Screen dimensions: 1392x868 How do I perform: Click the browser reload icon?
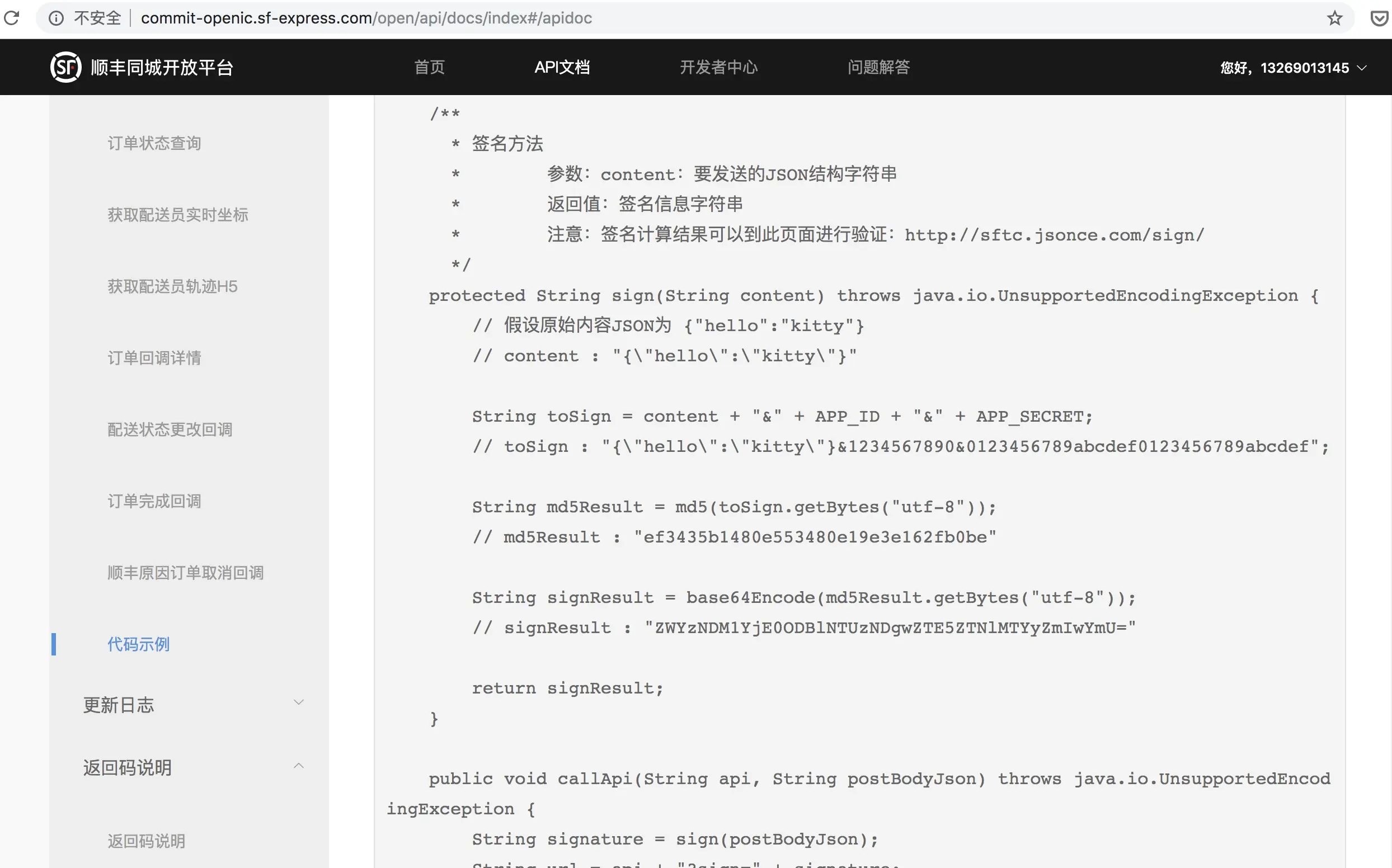[x=12, y=18]
